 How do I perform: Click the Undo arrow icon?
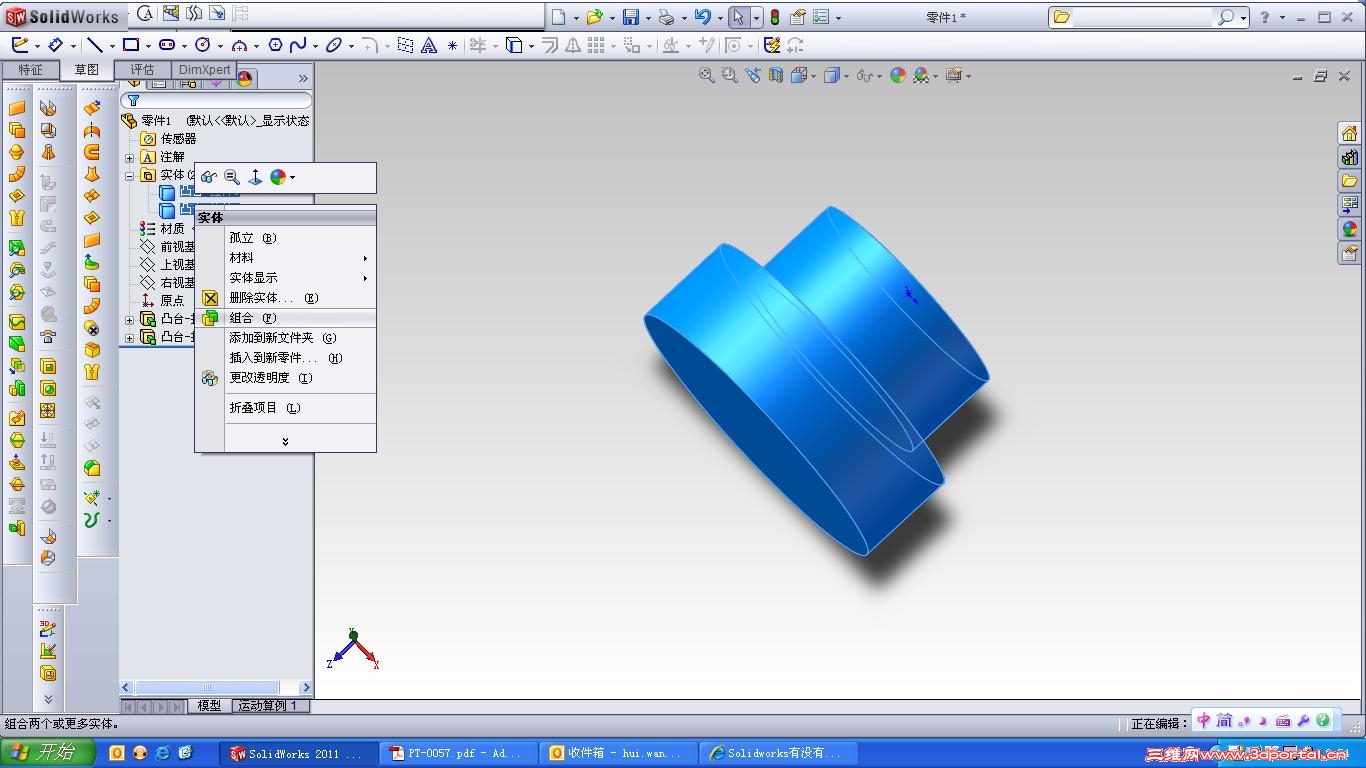coord(702,17)
